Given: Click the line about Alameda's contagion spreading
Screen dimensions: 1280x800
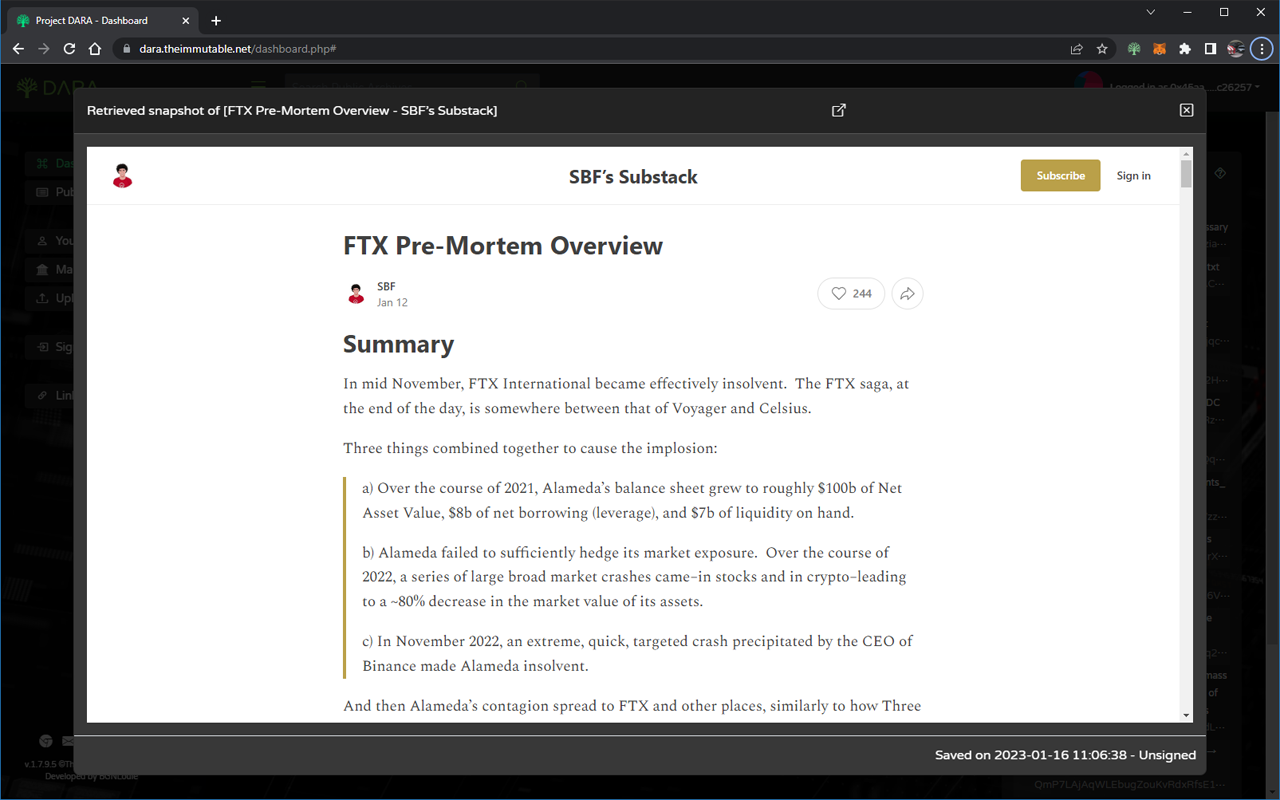Looking at the screenshot, I should (632, 706).
